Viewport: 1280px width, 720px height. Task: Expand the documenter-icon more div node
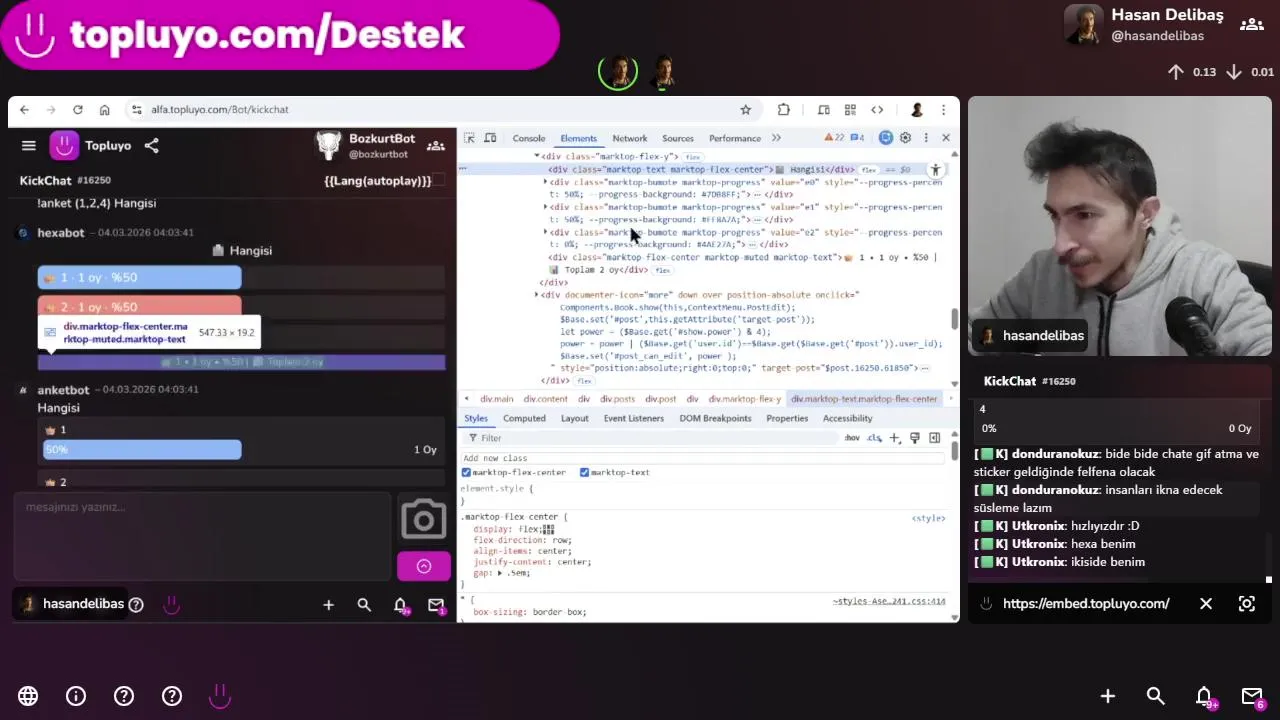pos(537,295)
